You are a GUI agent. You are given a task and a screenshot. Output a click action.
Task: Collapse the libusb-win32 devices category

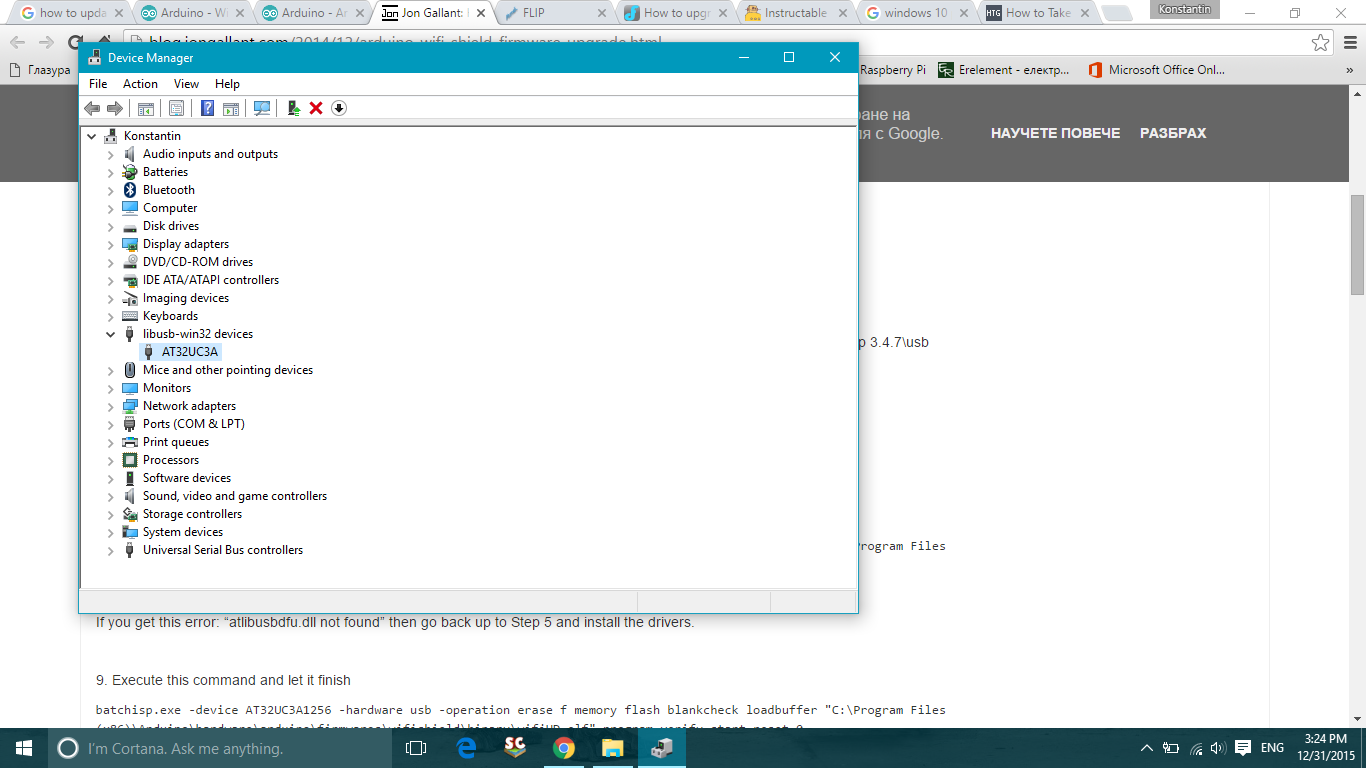(x=110, y=333)
